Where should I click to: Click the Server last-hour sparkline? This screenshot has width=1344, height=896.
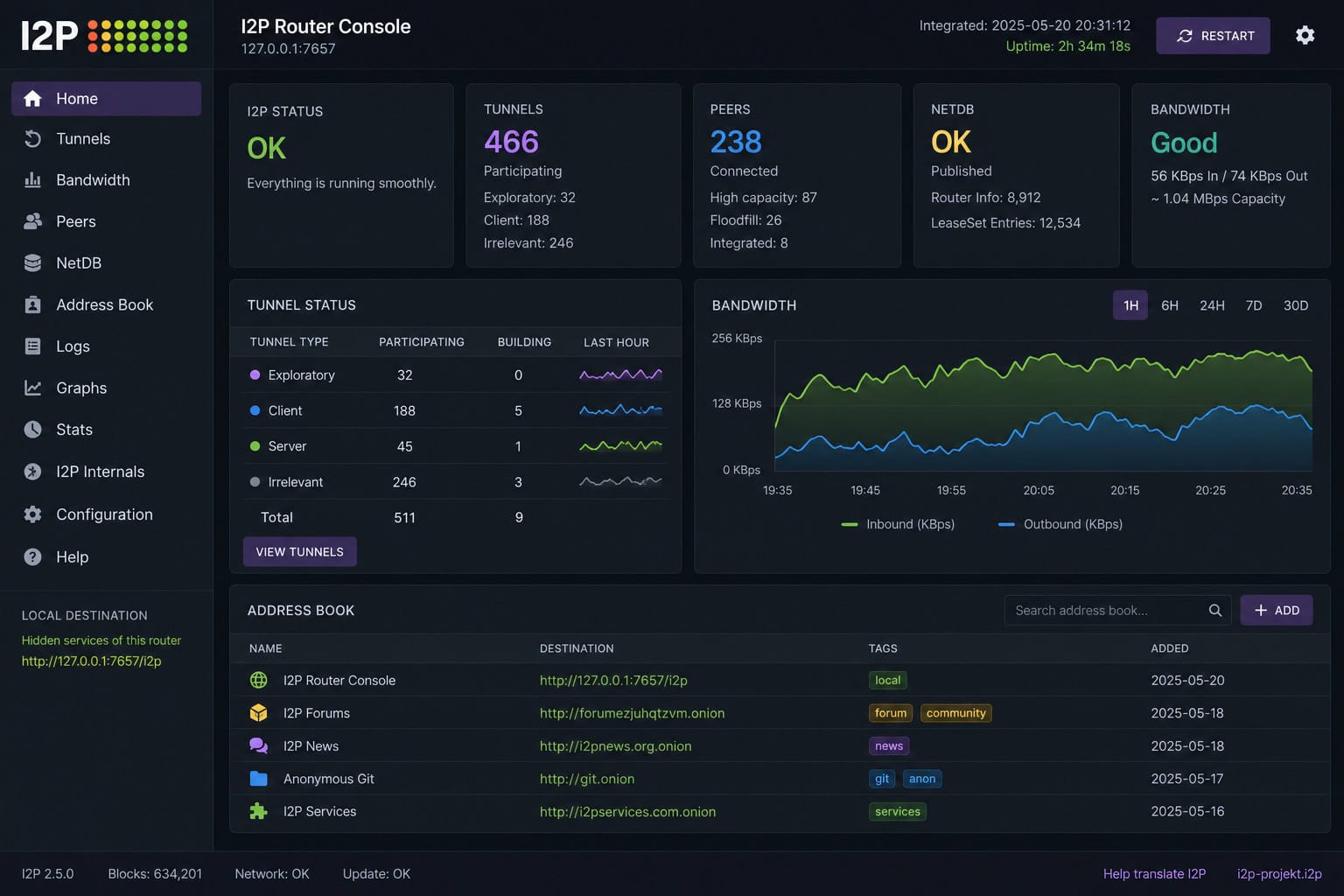click(620, 446)
